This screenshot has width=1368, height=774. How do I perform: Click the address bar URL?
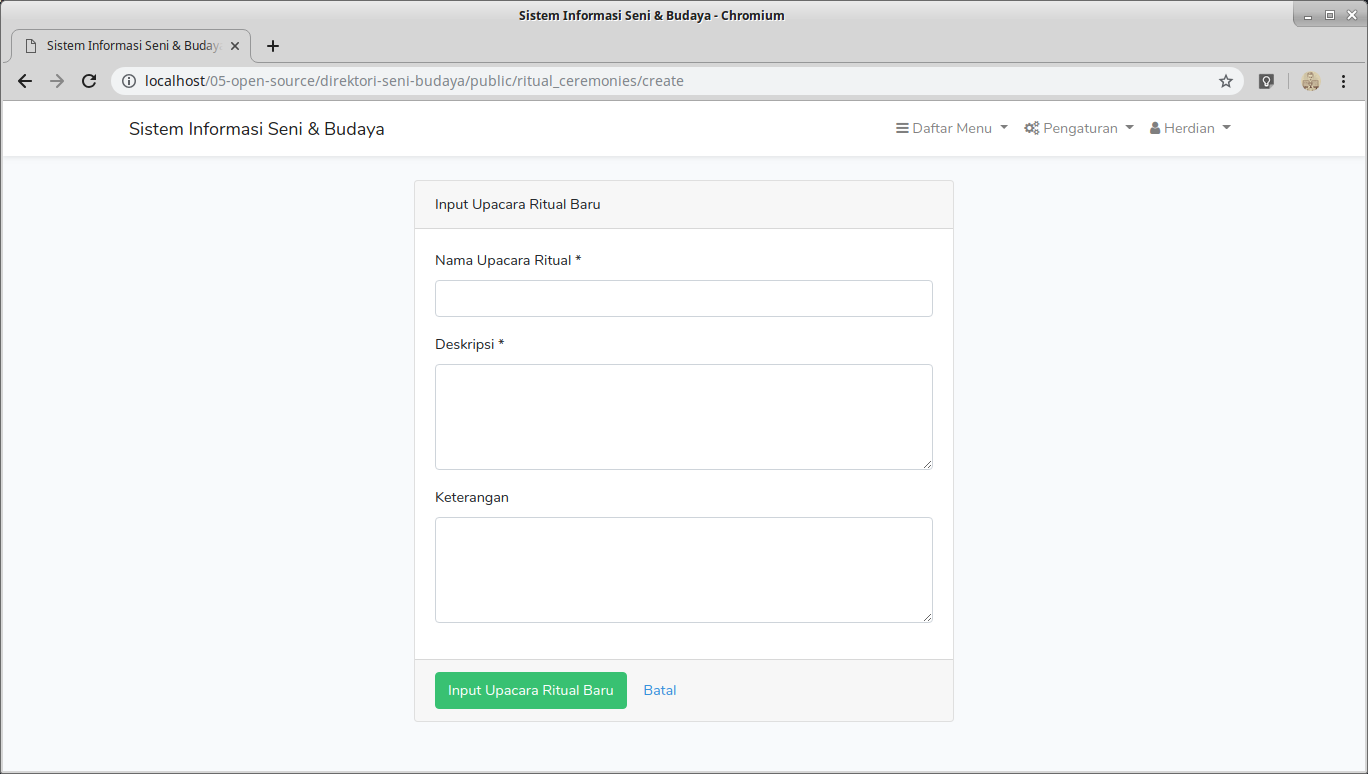[414, 81]
